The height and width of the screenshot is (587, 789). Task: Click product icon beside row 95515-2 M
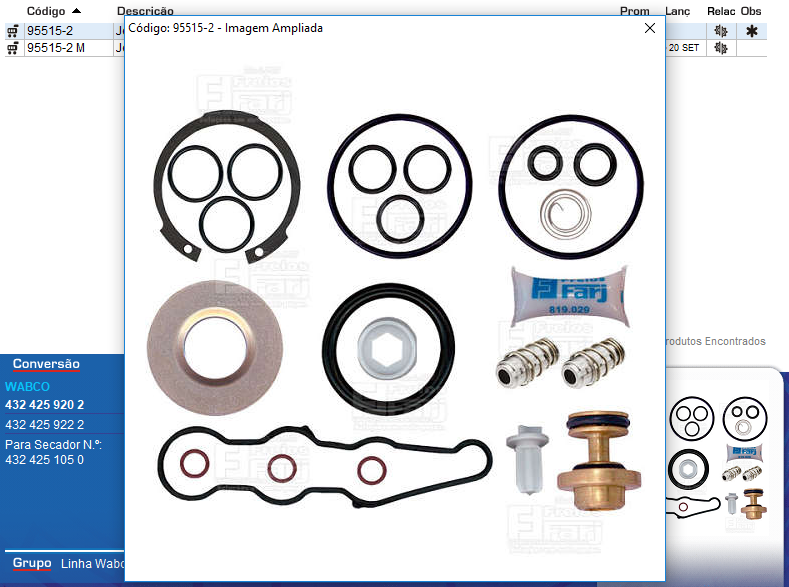13,47
